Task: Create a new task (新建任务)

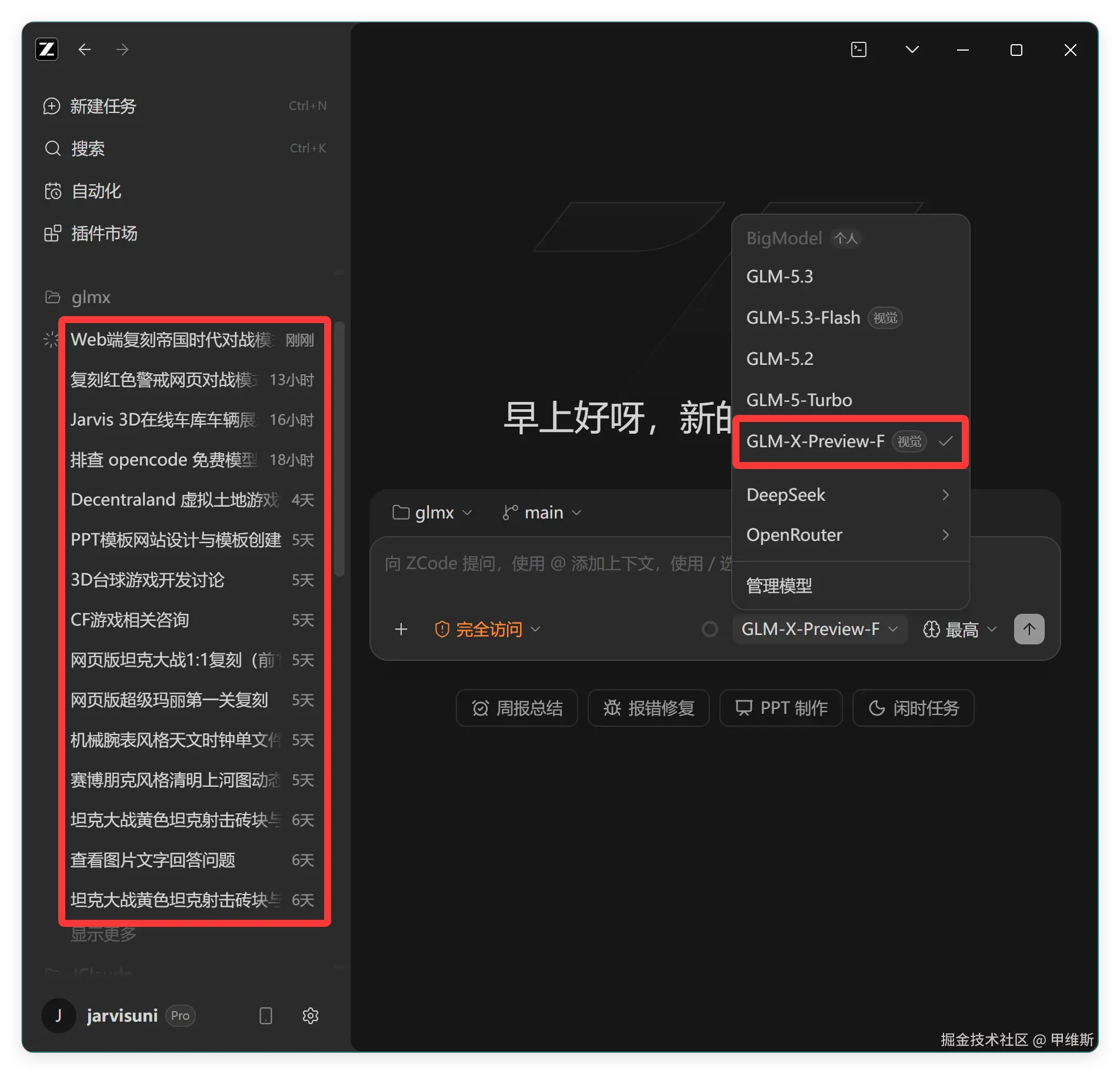Action: (185, 106)
